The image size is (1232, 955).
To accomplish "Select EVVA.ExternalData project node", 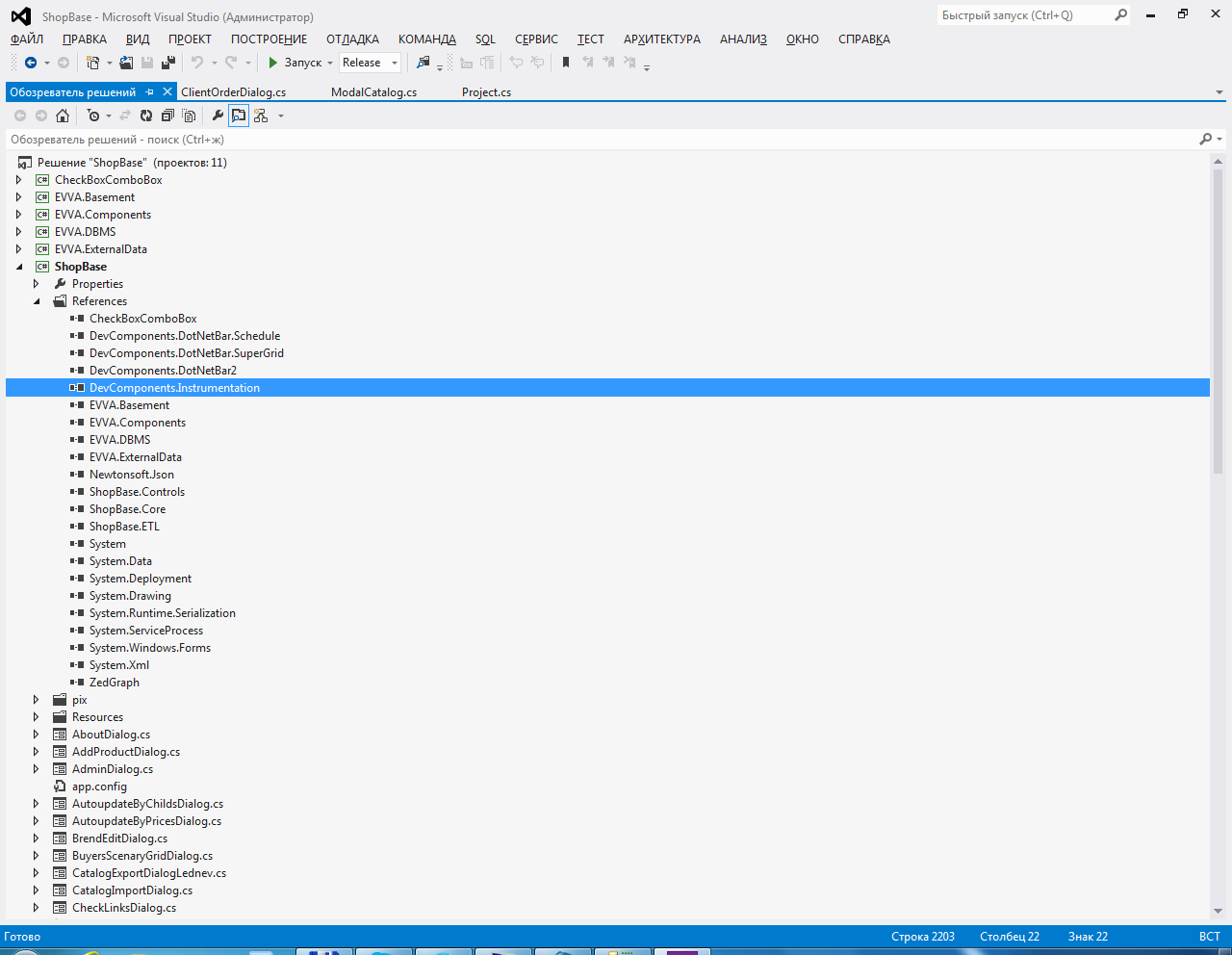I will coord(101,249).
